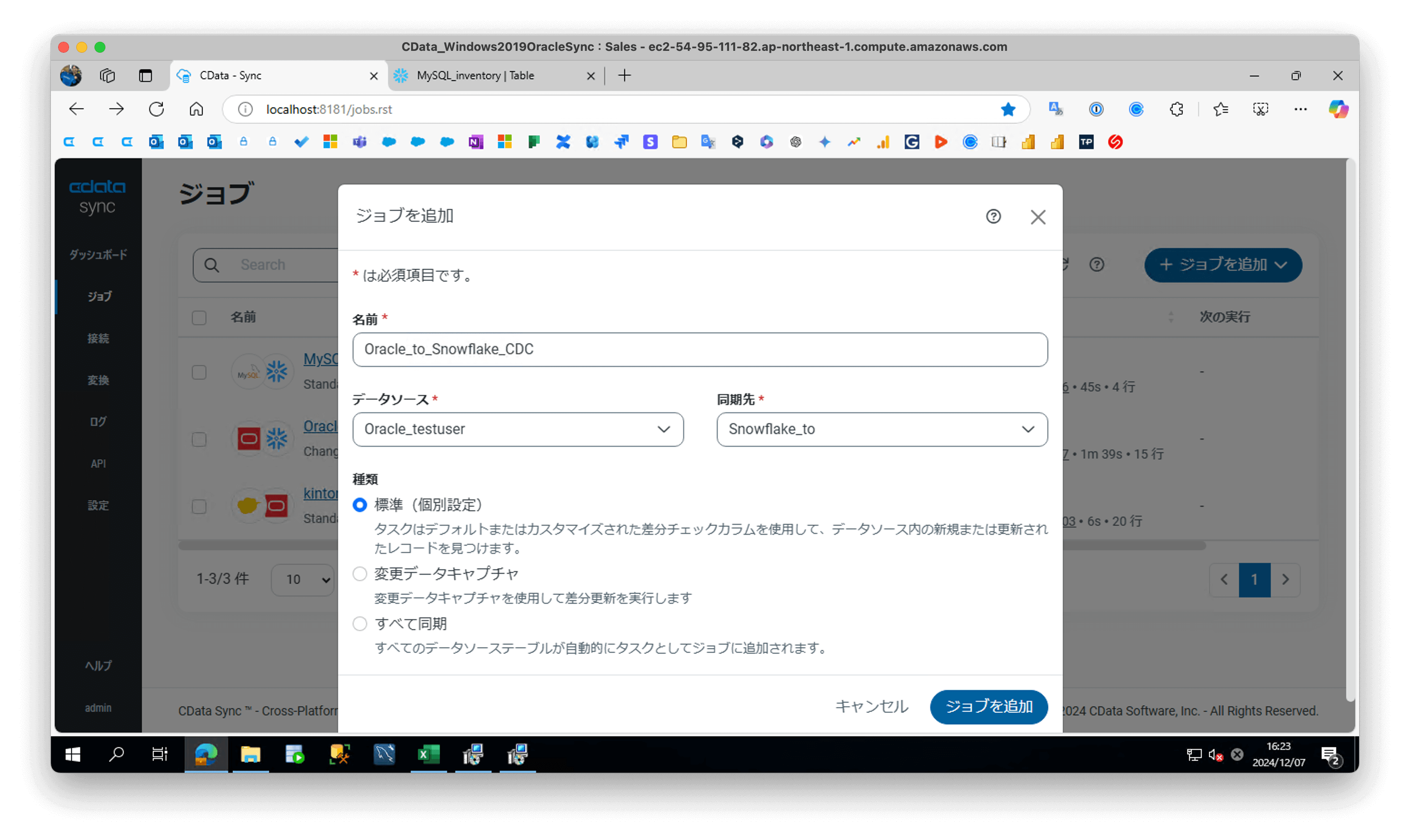Click the browser refresh icon

[156, 109]
